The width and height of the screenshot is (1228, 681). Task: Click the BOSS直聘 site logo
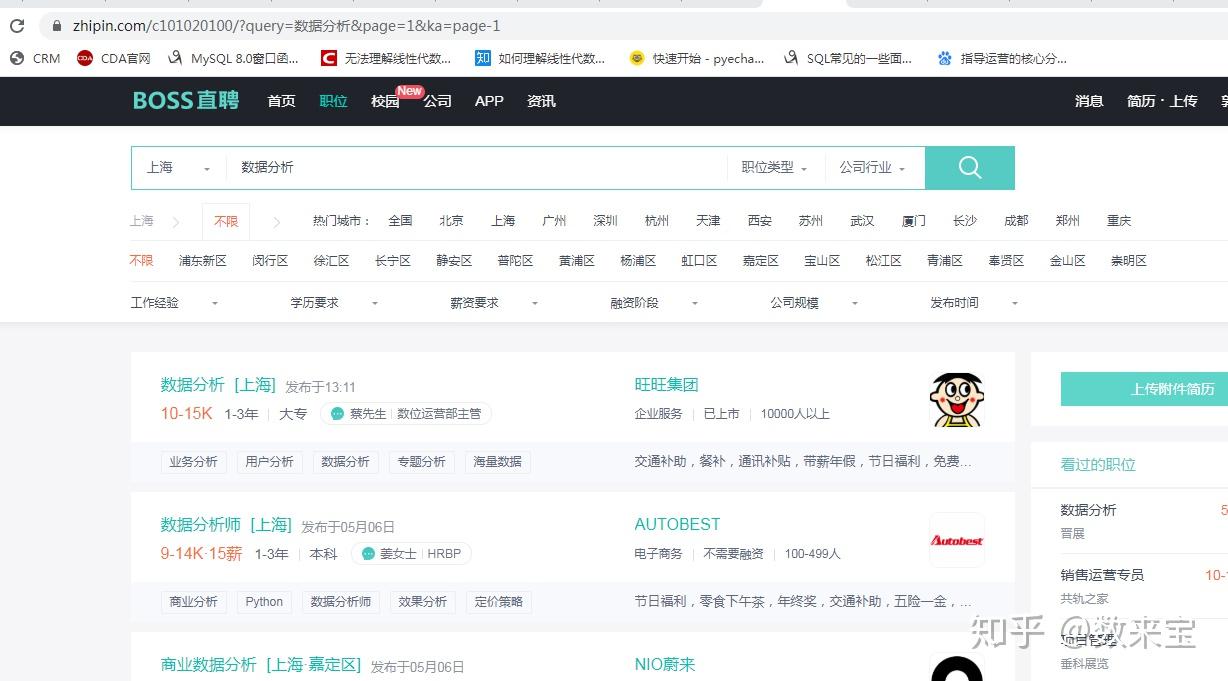tap(185, 100)
